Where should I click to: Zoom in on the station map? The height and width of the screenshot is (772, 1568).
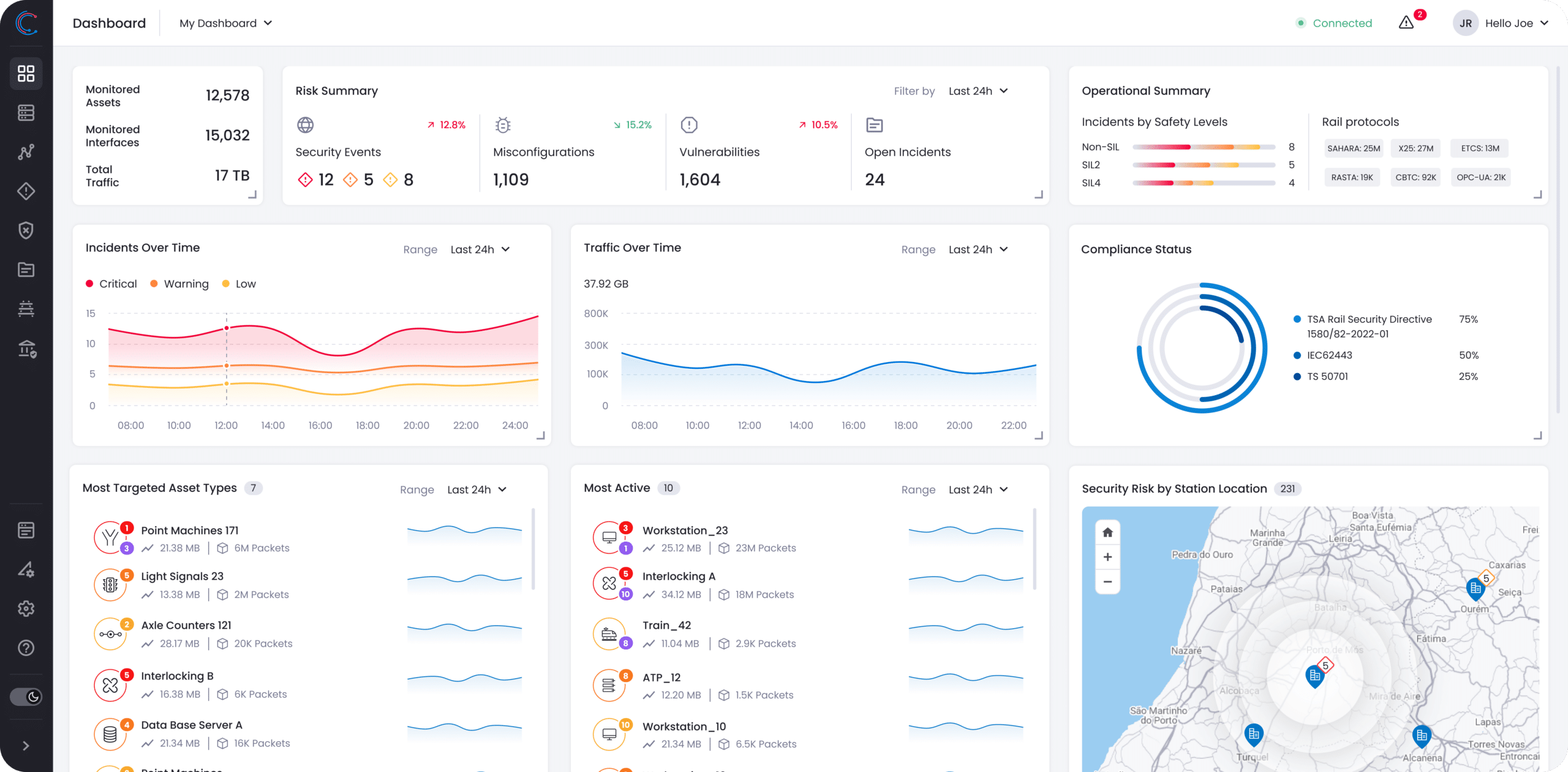click(1107, 557)
